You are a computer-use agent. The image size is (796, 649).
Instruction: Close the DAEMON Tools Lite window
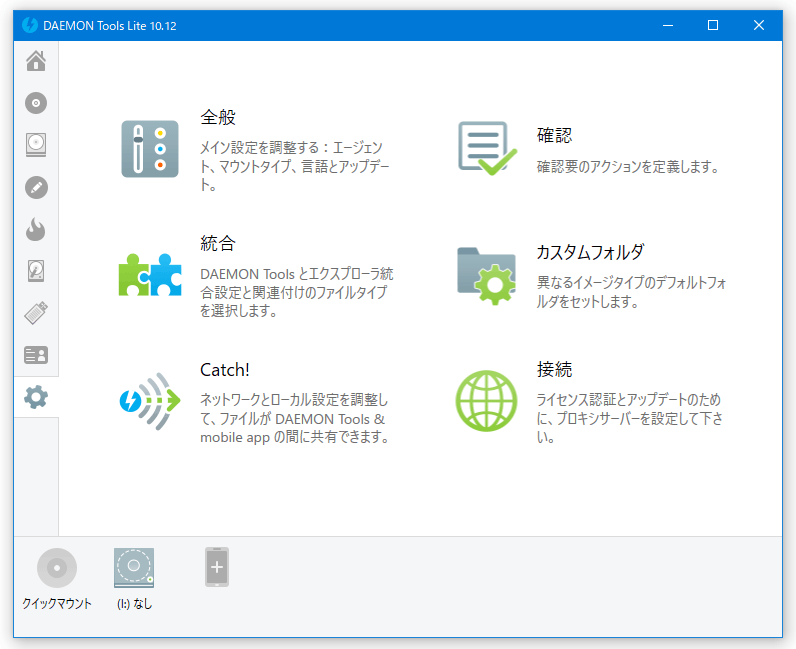pos(758,25)
